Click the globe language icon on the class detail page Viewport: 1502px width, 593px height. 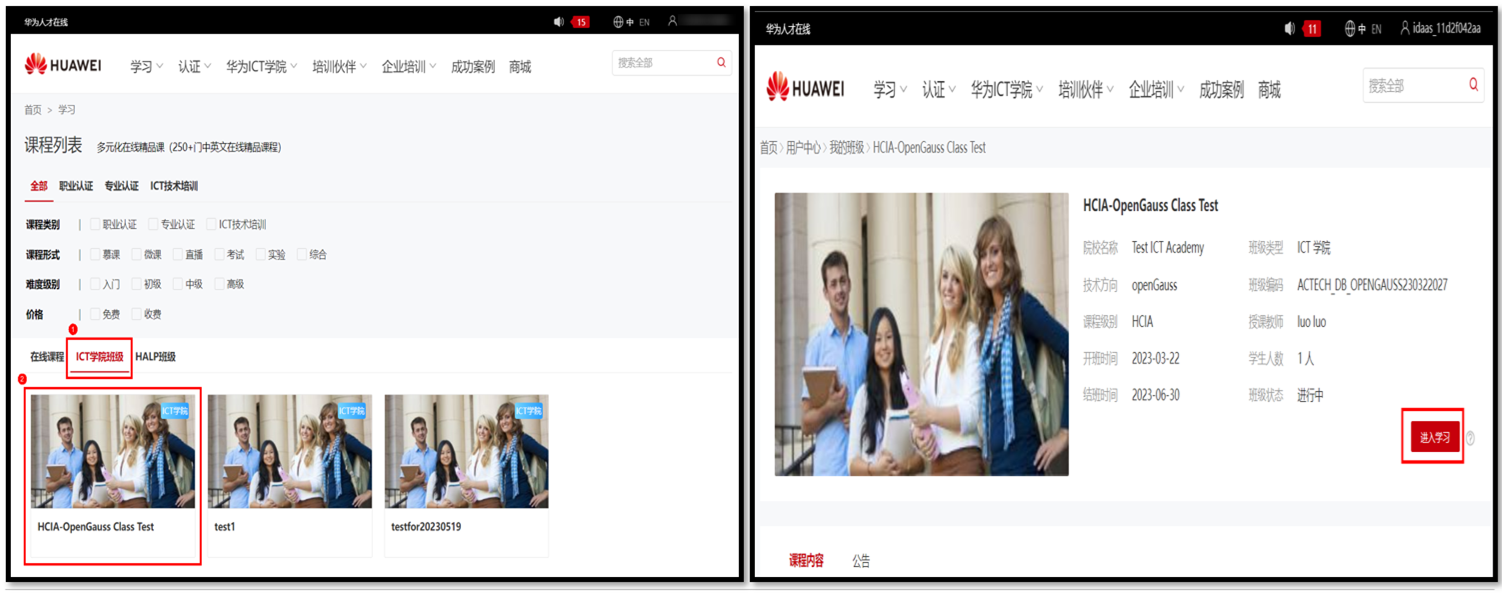(x=1350, y=29)
